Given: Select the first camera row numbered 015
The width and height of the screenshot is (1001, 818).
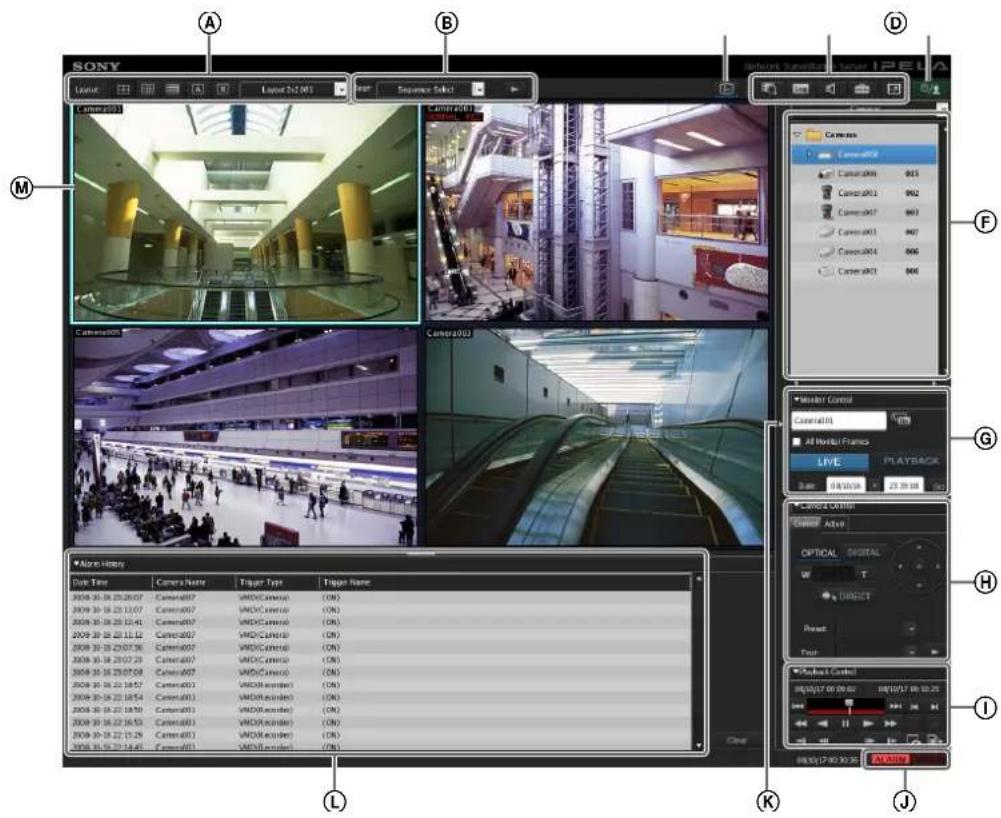Looking at the screenshot, I should (865, 174).
